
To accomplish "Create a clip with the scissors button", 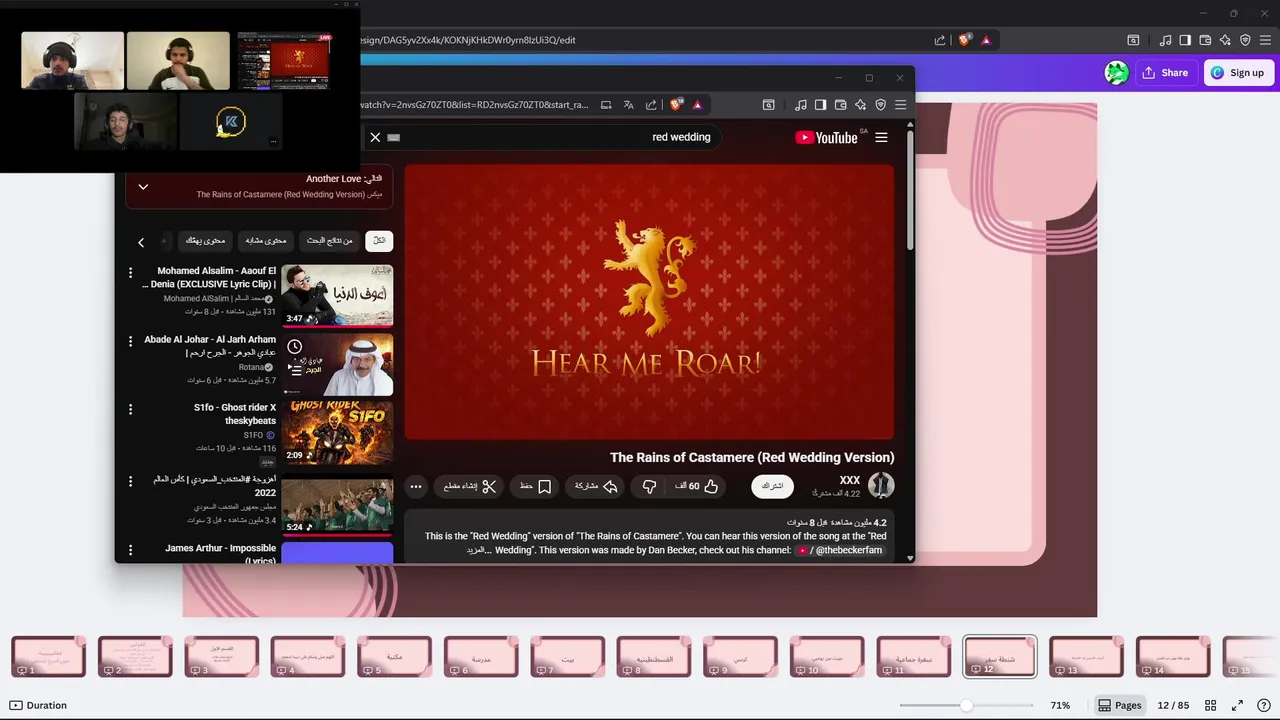I will pos(470,487).
